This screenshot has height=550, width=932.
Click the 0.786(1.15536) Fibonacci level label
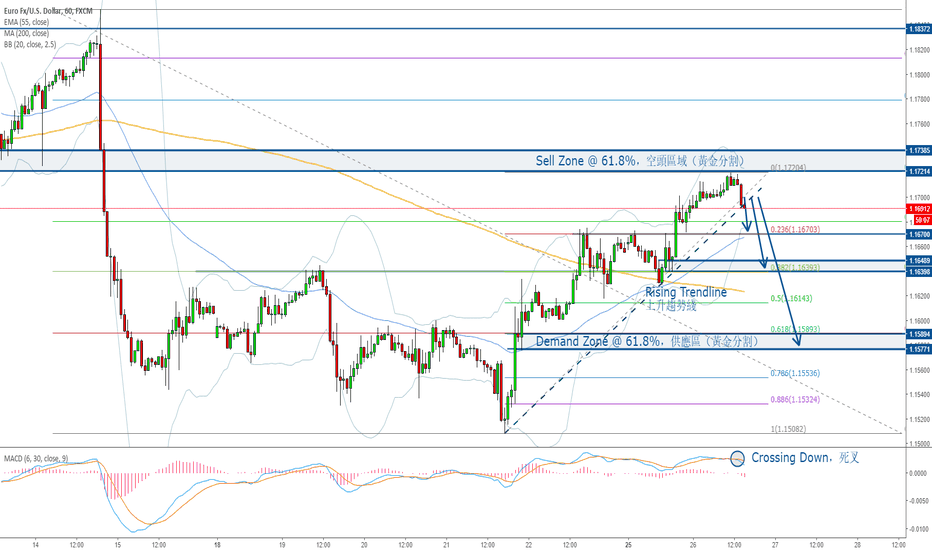795,373
